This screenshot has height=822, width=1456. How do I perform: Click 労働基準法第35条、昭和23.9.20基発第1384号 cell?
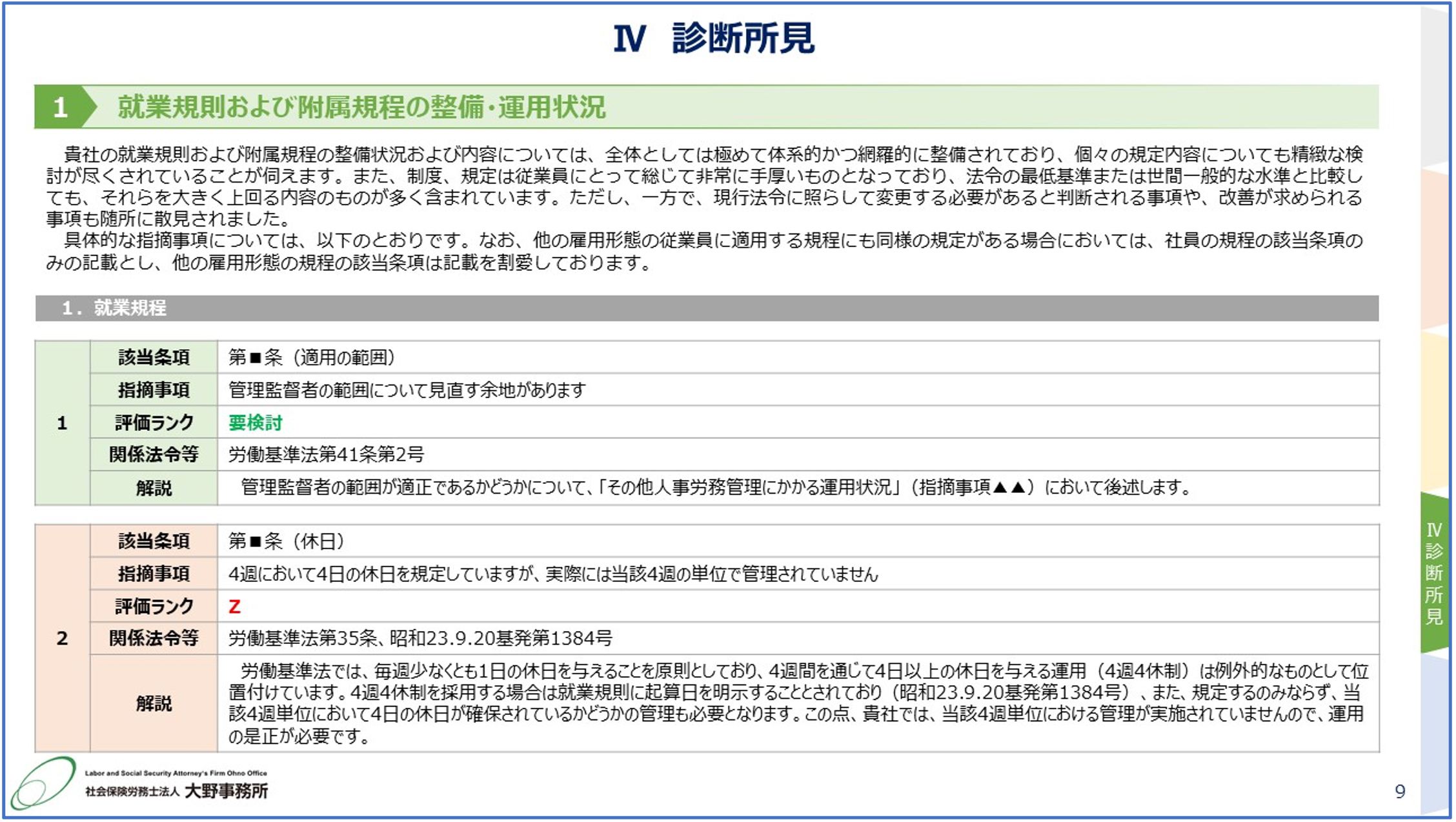798,638
